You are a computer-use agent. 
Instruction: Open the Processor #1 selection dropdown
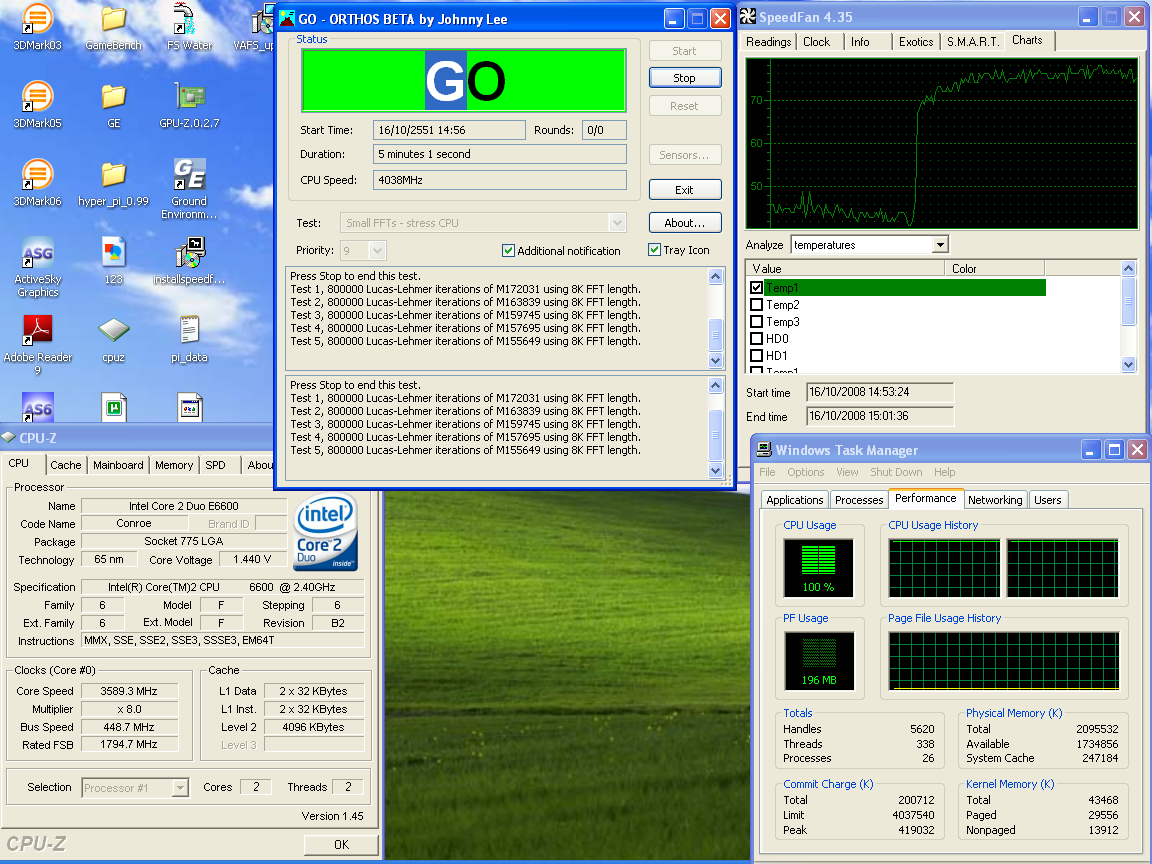[180, 788]
